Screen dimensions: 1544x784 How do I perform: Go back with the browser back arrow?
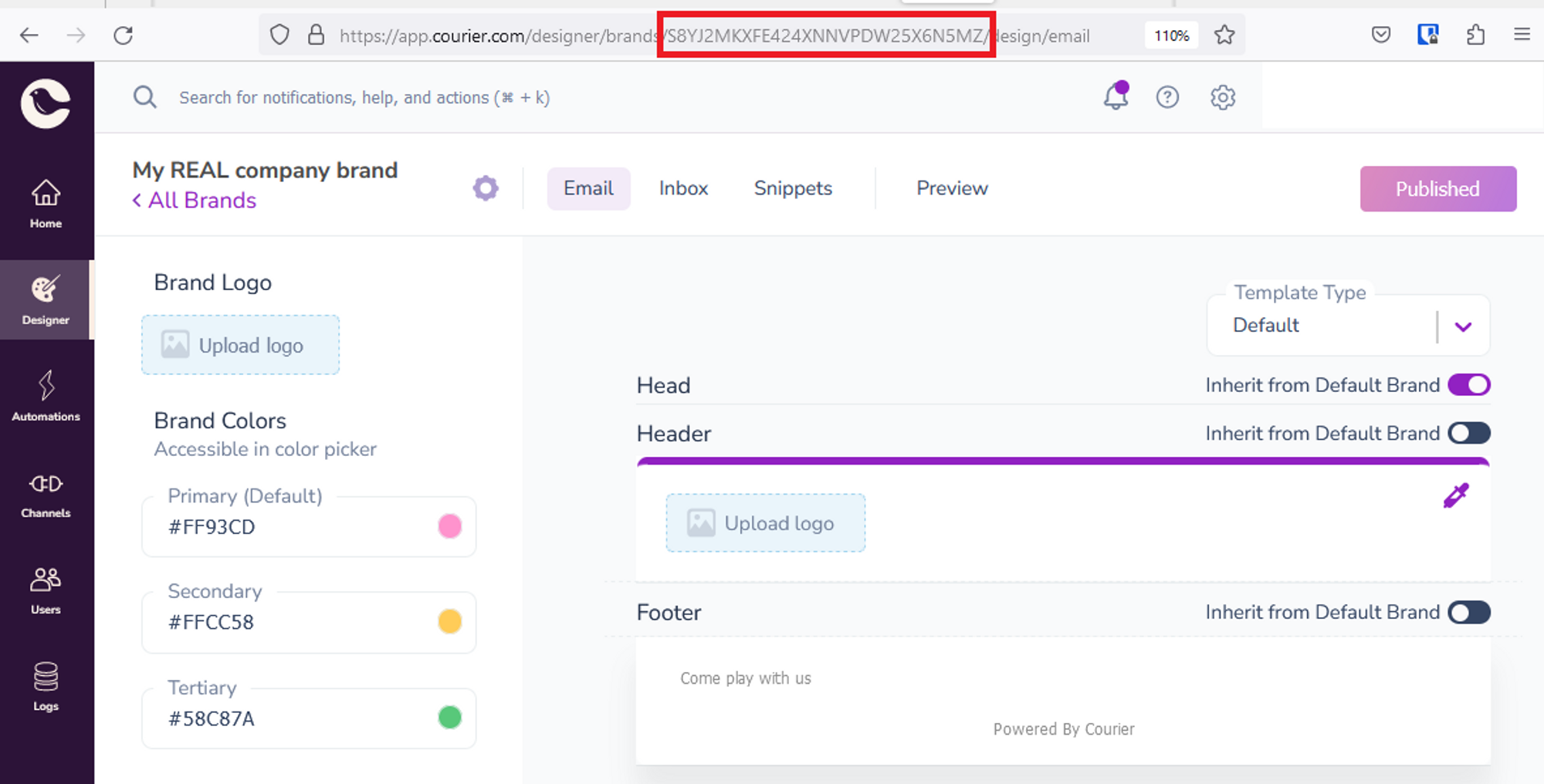tap(29, 35)
